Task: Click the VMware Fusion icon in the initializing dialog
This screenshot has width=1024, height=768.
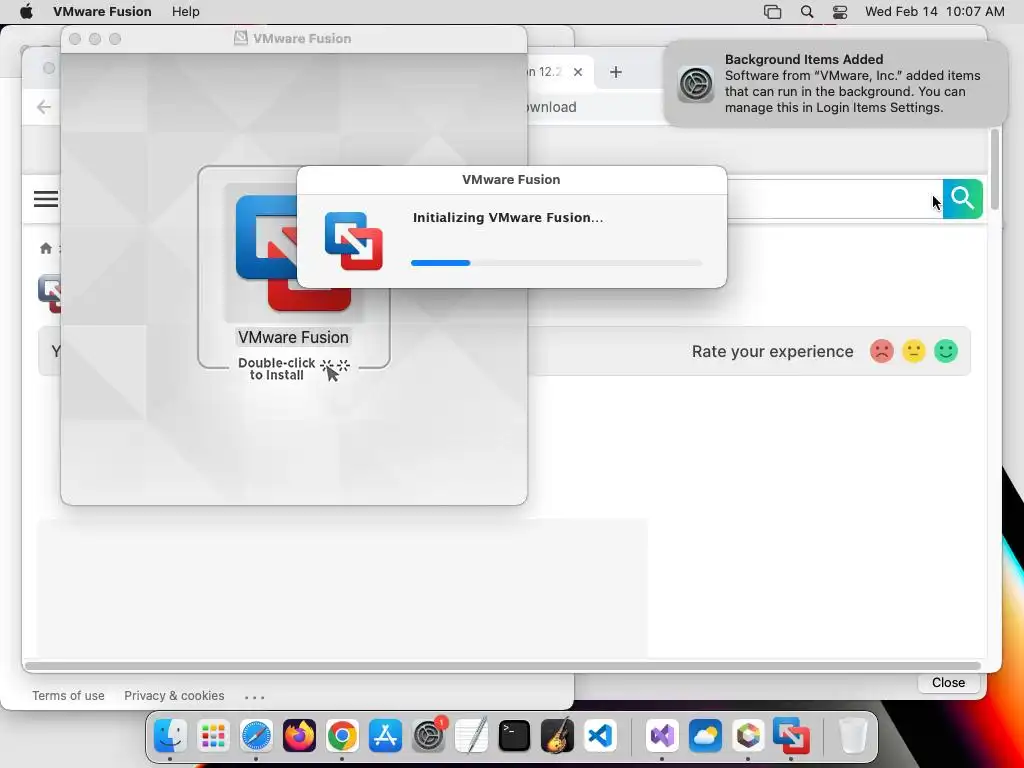Action: pos(353,241)
